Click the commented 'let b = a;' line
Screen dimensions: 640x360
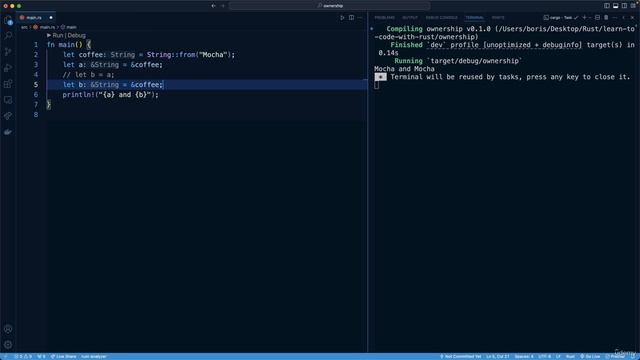pyautogui.click(x=89, y=75)
